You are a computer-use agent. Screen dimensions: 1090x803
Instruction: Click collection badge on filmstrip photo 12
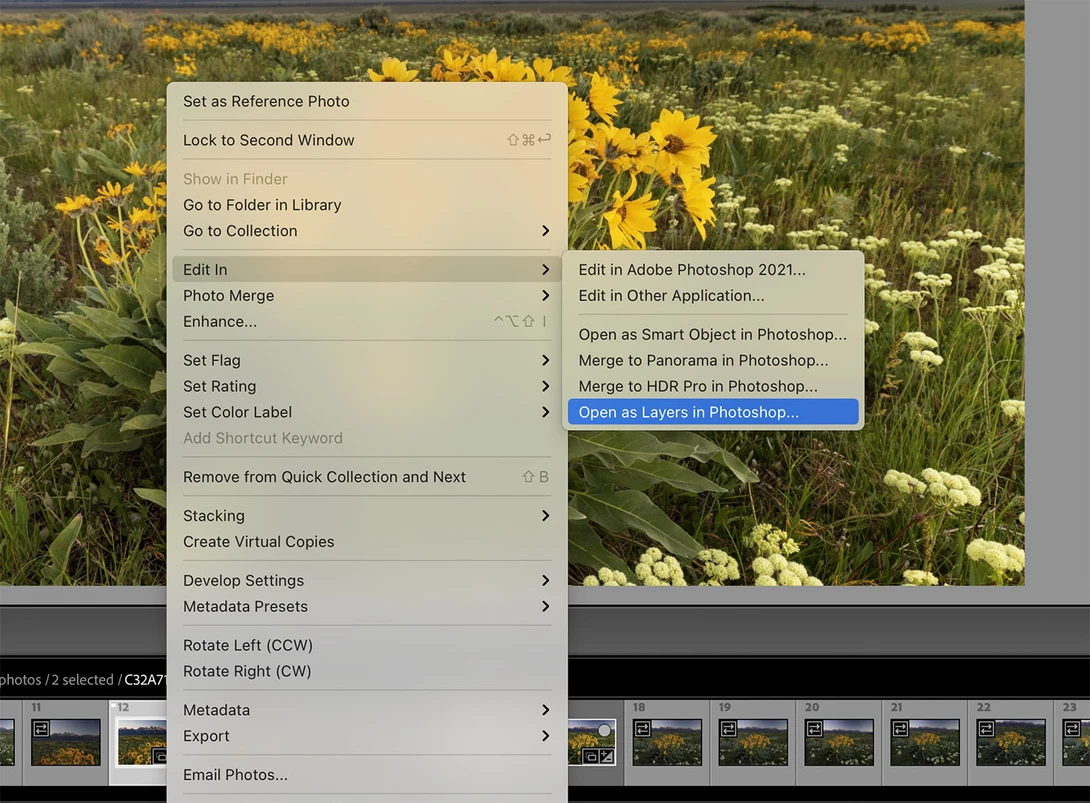[159, 756]
